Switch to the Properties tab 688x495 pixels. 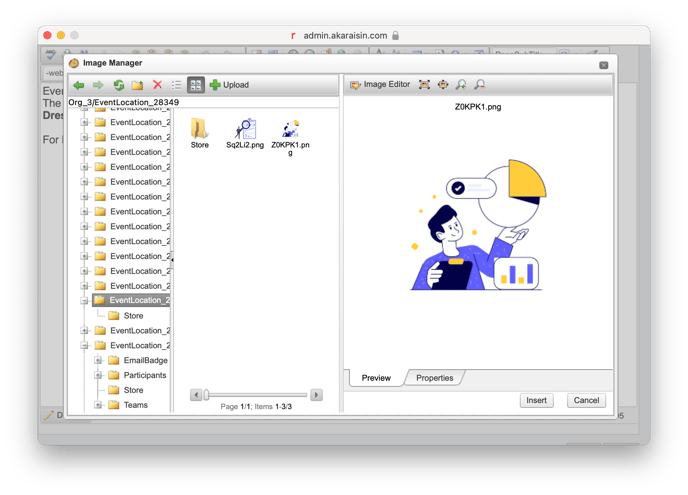[x=434, y=378]
